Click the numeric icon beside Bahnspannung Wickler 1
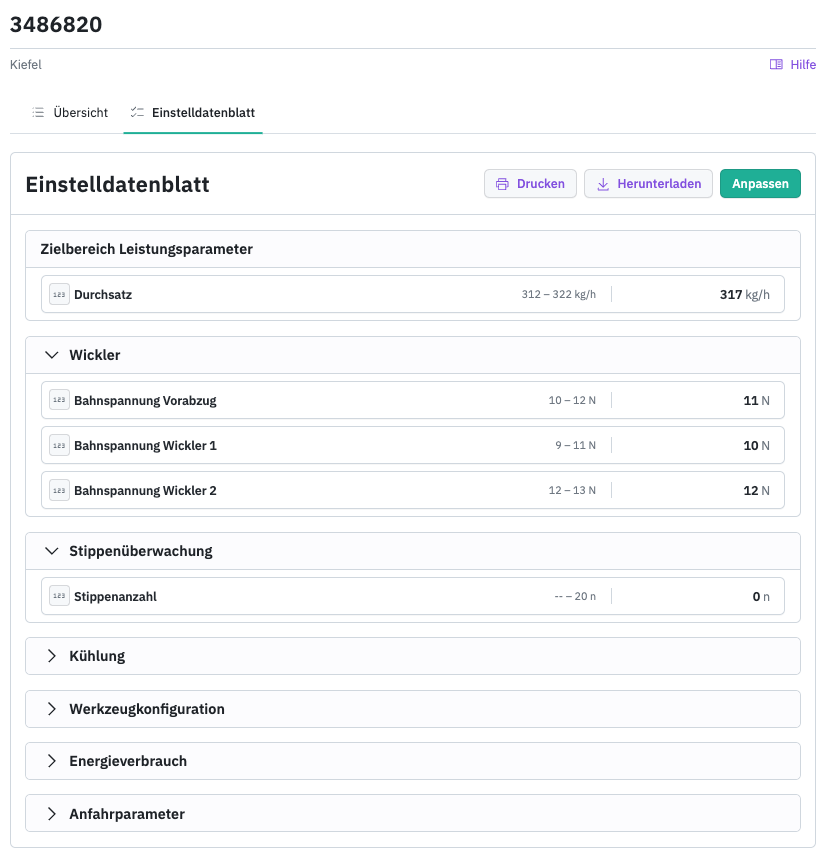Image resolution: width=825 pixels, height=858 pixels. (x=59, y=445)
